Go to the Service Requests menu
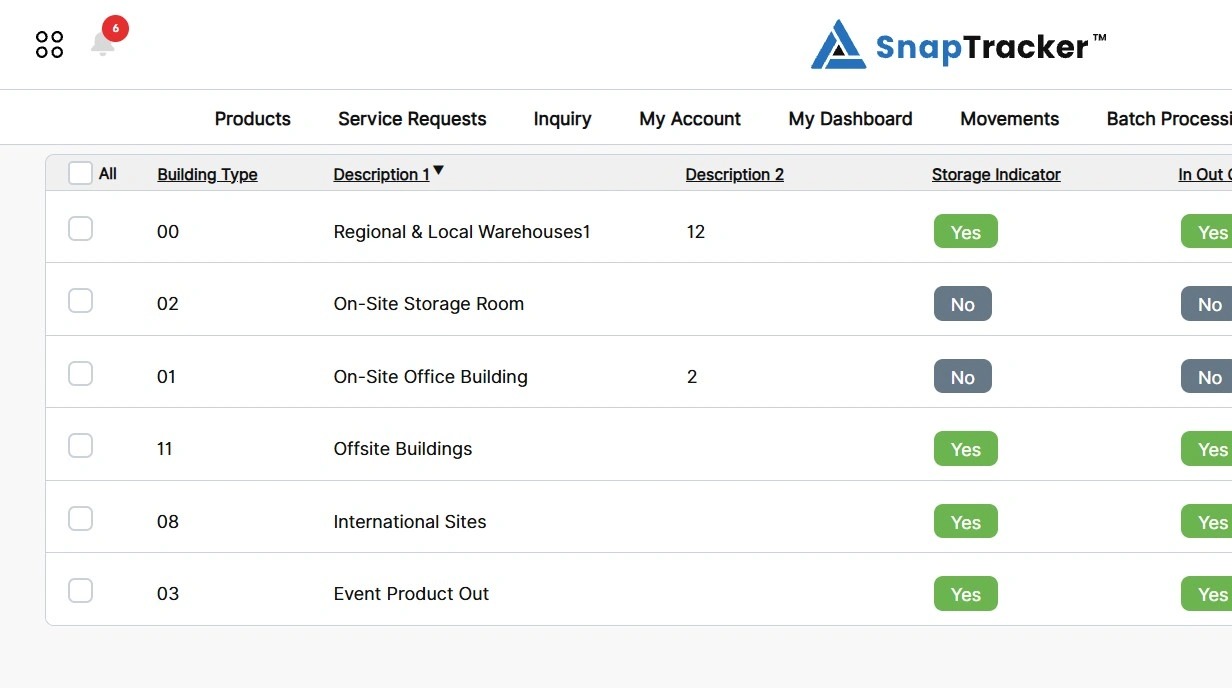The width and height of the screenshot is (1232, 688). pyautogui.click(x=412, y=119)
